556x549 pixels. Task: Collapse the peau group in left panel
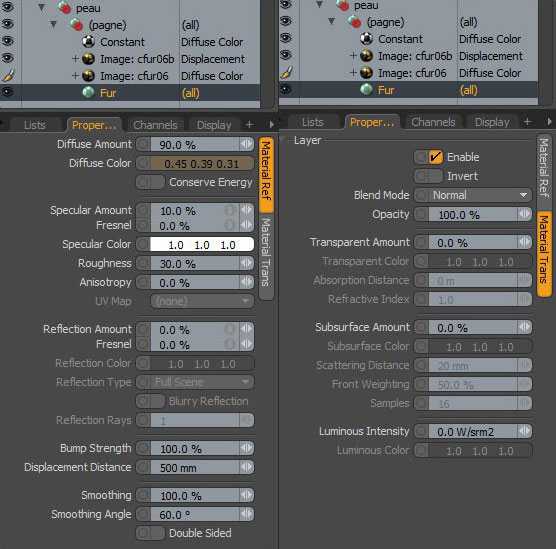tap(41, 7)
